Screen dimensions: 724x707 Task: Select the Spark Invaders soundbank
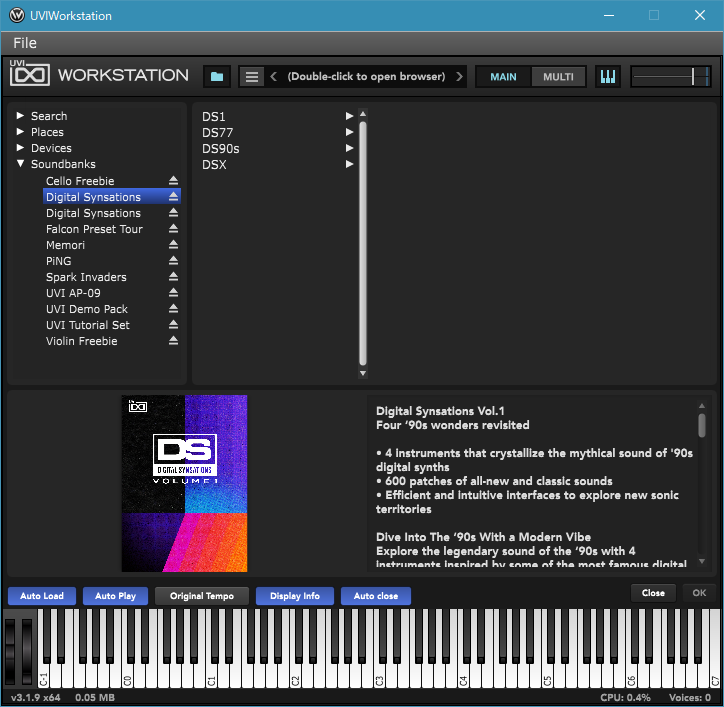(x=86, y=277)
